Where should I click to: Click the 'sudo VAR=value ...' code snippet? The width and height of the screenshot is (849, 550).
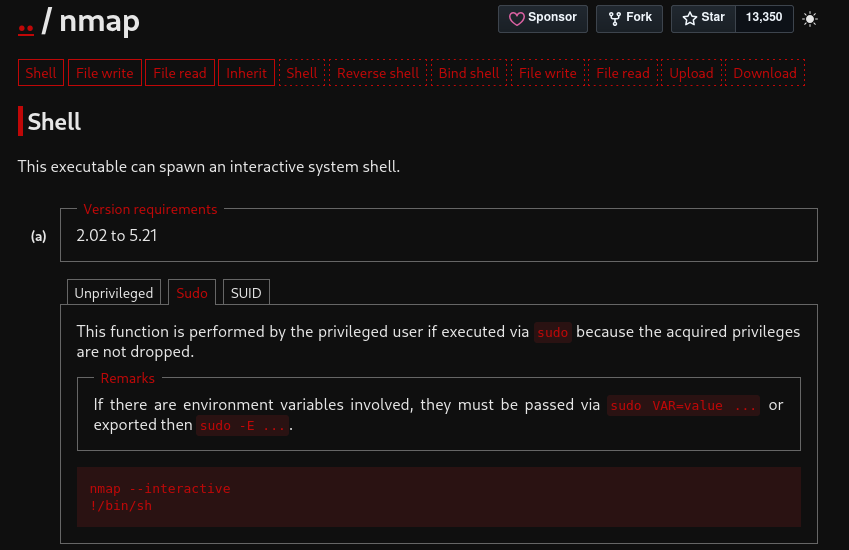tap(683, 405)
